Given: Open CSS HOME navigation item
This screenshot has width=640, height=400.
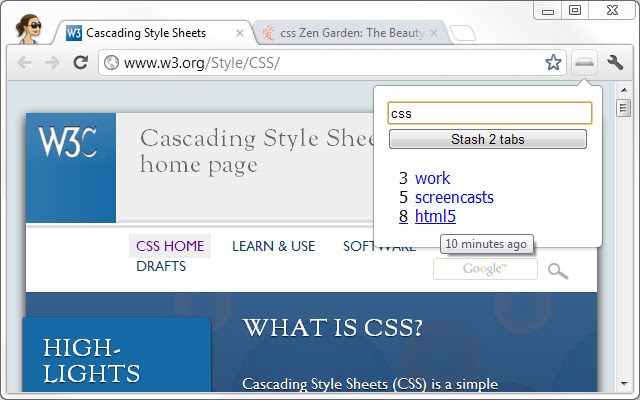Looking at the screenshot, I should point(170,246).
